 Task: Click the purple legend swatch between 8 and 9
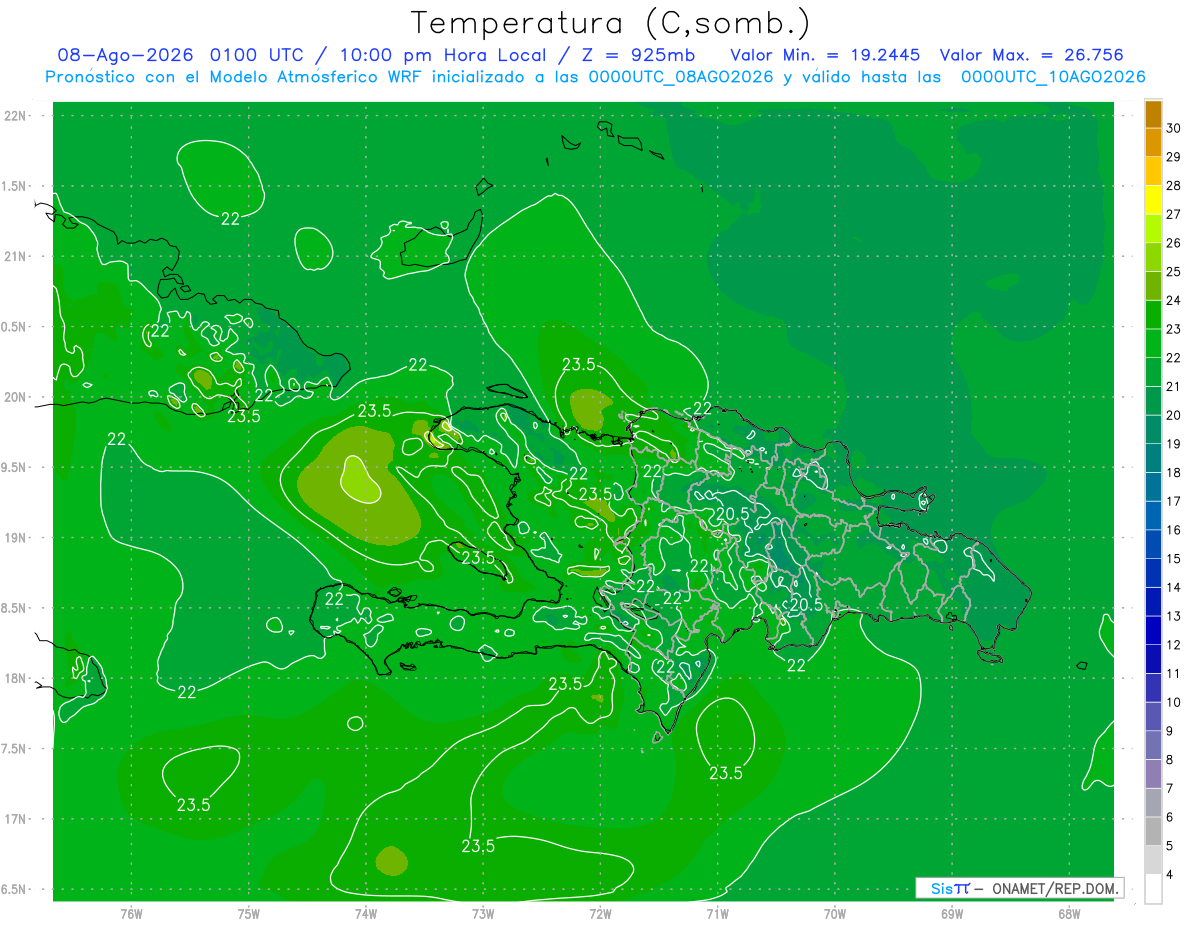coord(1153,745)
